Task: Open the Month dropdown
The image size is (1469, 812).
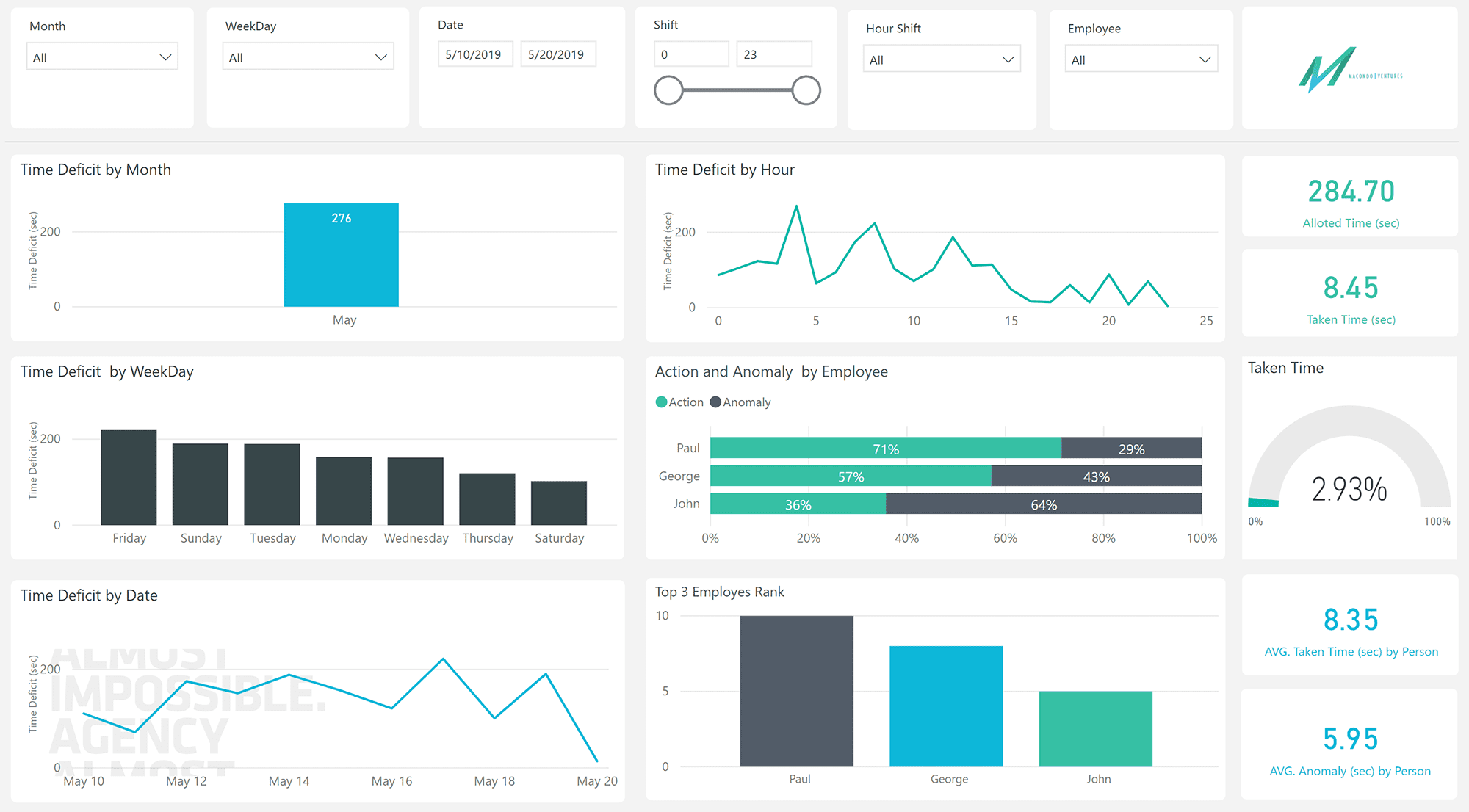Action: coord(102,57)
